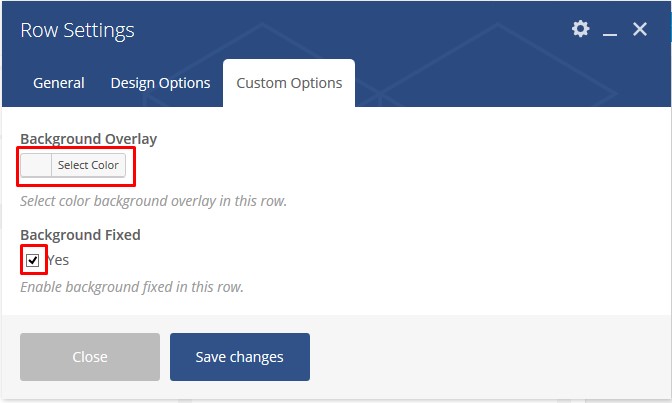Click the blank header area beside tabs
The image size is (672, 403).
click(510, 83)
